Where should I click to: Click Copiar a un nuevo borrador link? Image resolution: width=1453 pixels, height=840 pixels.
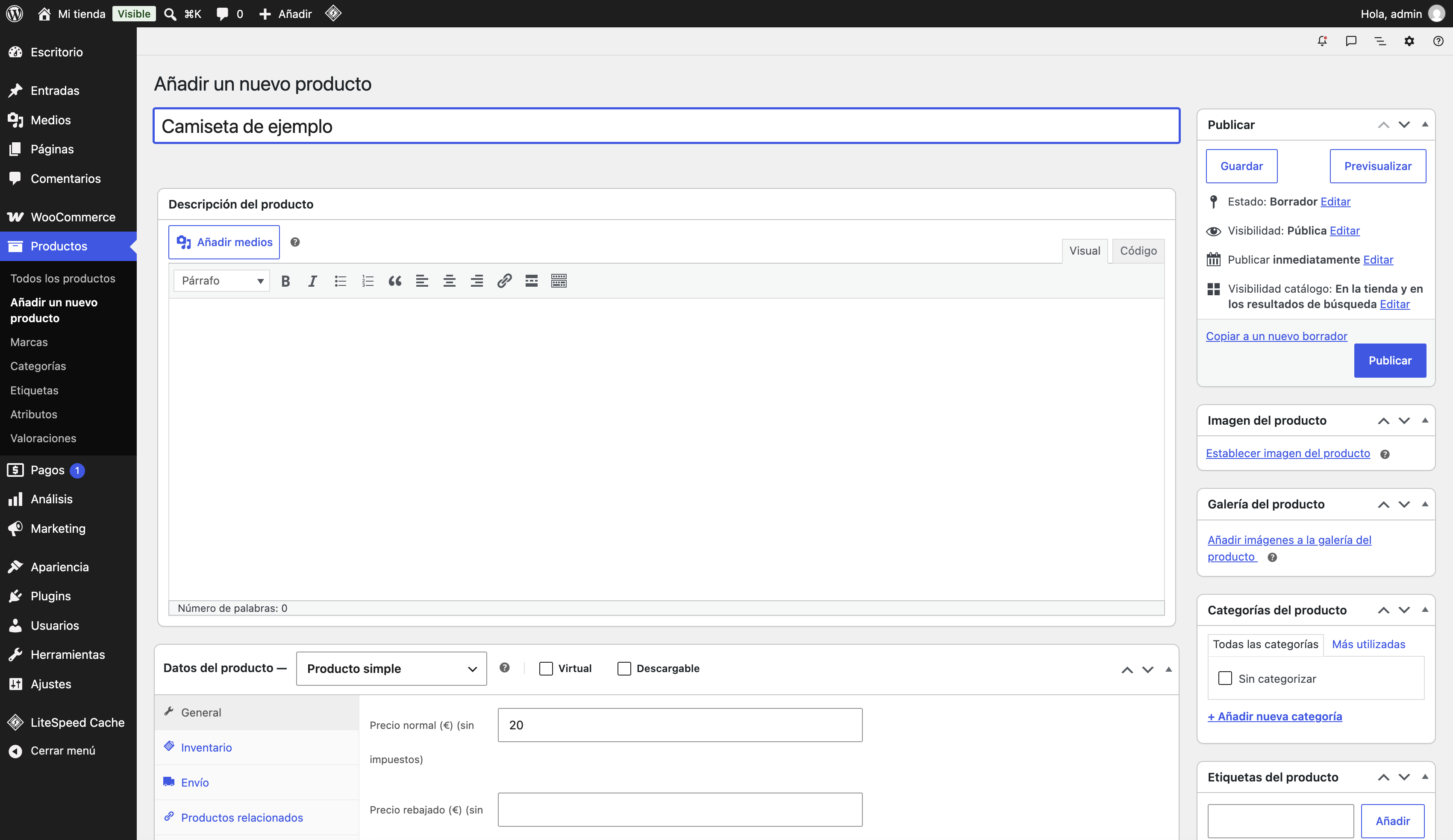pos(1277,335)
